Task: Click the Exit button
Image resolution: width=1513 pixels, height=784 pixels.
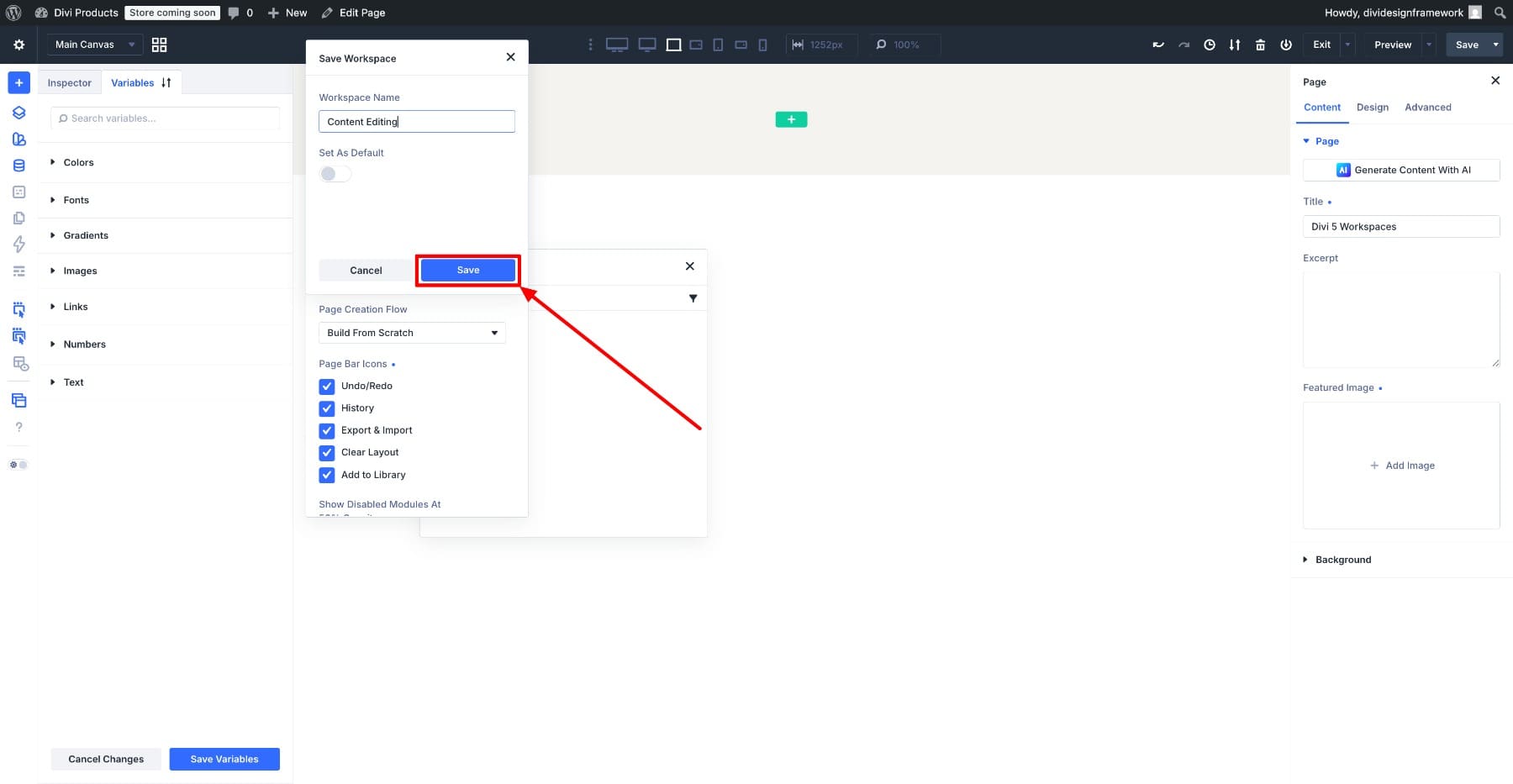Action: [x=1321, y=45]
